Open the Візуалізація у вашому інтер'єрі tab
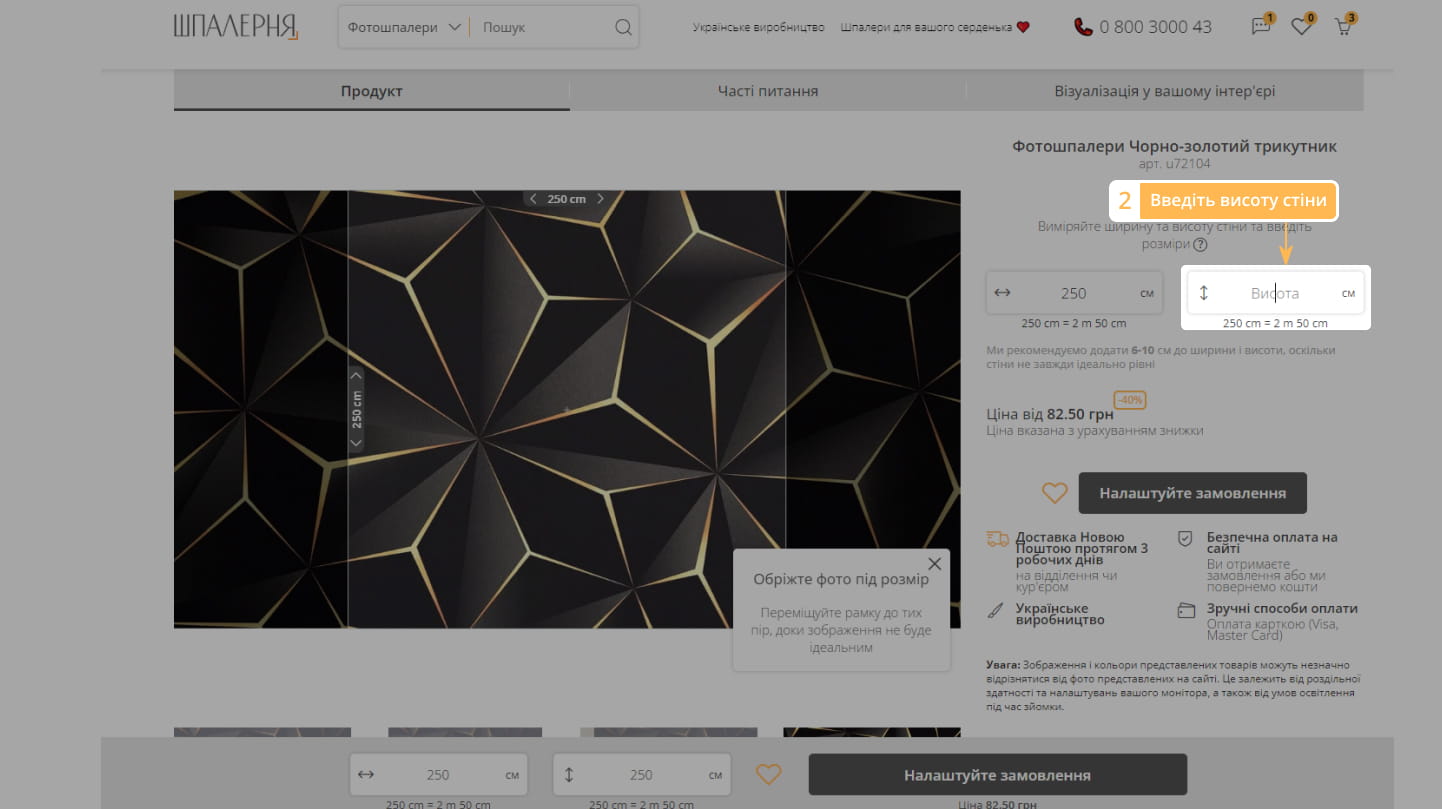The width and height of the screenshot is (1442, 809). (1164, 91)
